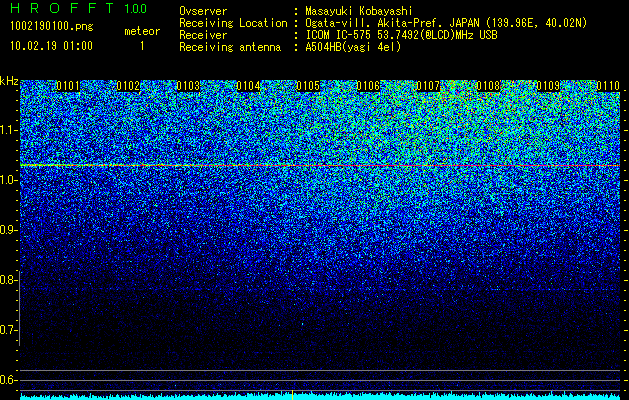The width and height of the screenshot is (629, 400).
Task: Click the 0104 time marker label
Action: pos(248,86)
